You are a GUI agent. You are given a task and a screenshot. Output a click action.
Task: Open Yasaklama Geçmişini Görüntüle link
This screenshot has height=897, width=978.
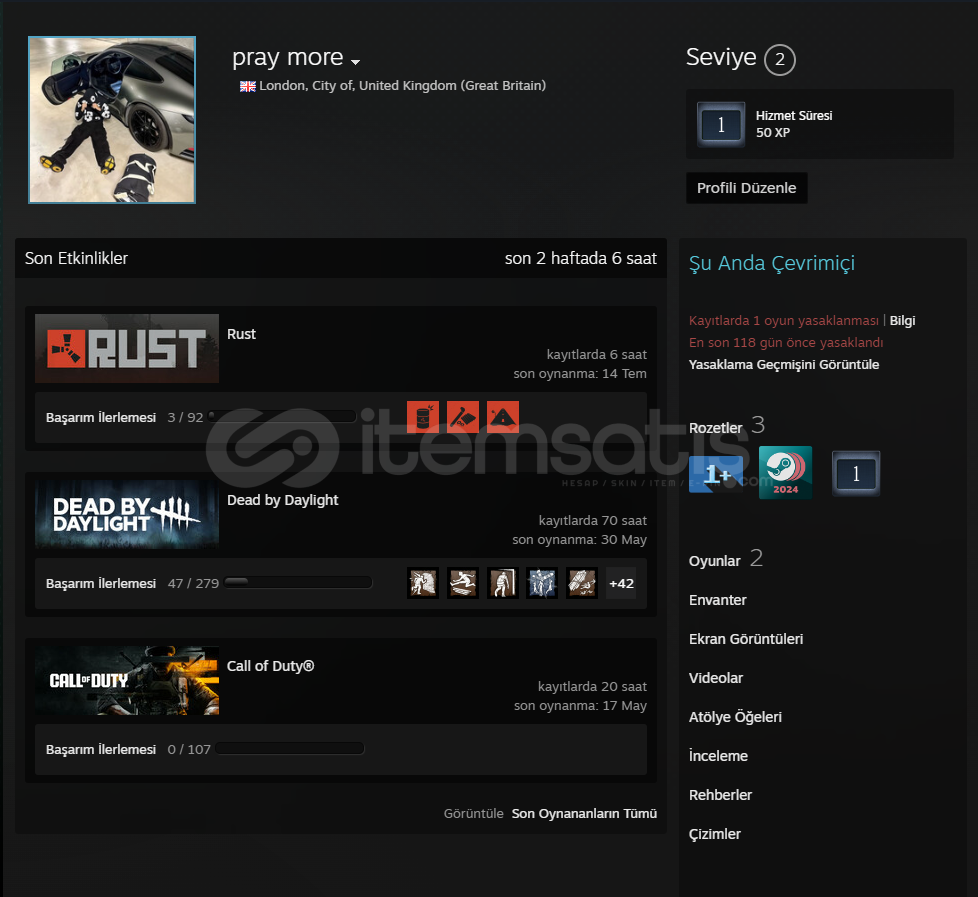pyautogui.click(x=783, y=364)
